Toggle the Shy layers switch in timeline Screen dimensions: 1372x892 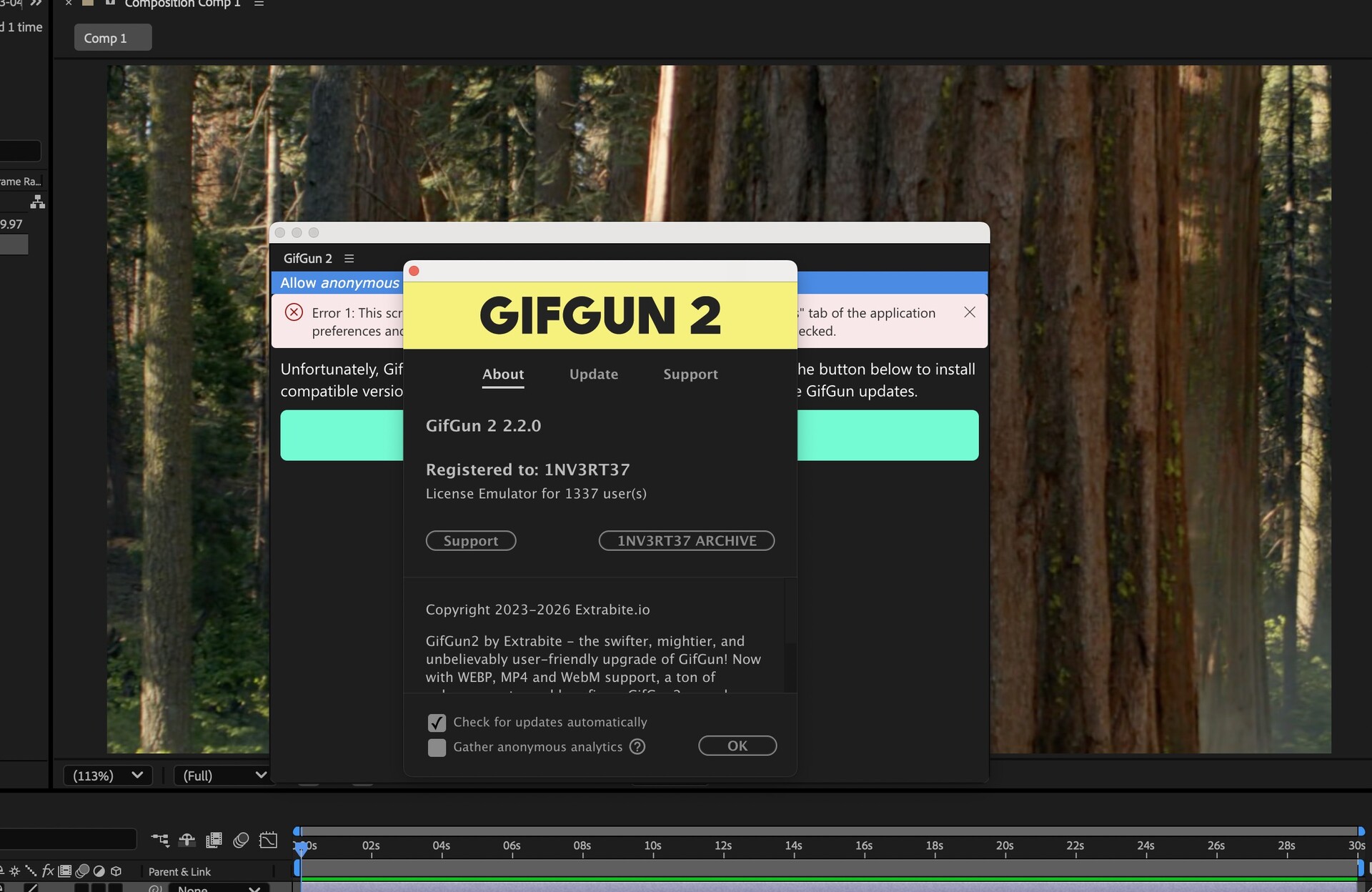coord(187,840)
